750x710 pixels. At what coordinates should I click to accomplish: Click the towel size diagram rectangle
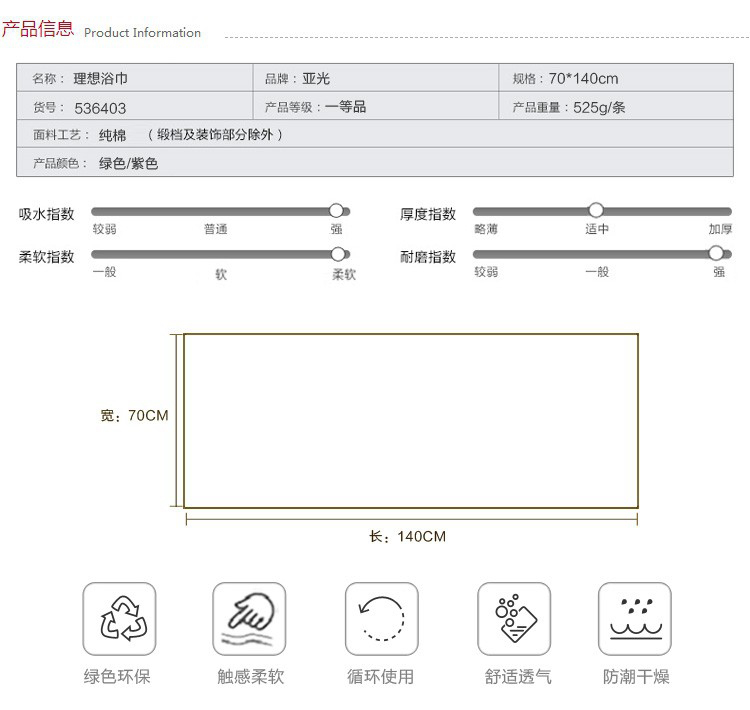click(x=410, y=421)
